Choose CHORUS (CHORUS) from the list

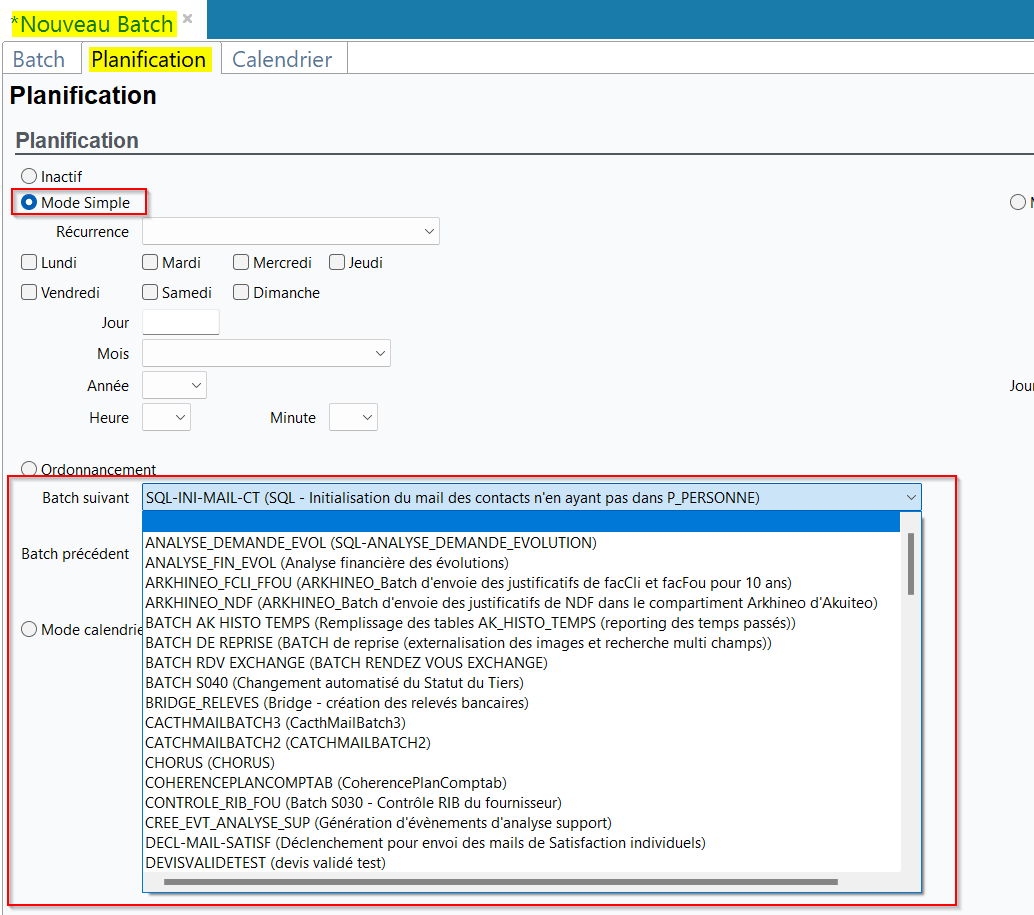coord(210,763)
